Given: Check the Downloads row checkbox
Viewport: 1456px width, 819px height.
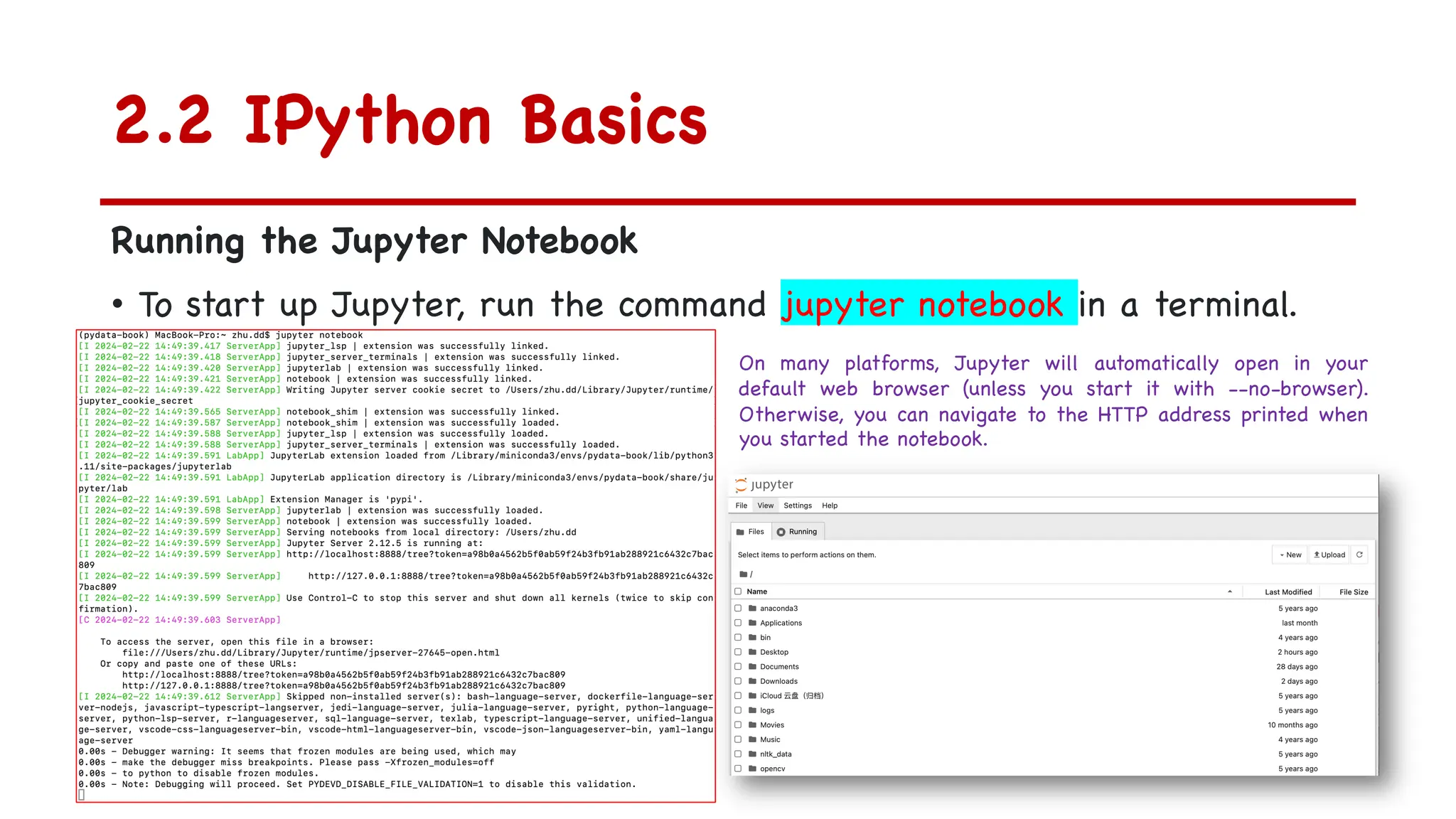Looking at the screenshot, I should 738,681.
